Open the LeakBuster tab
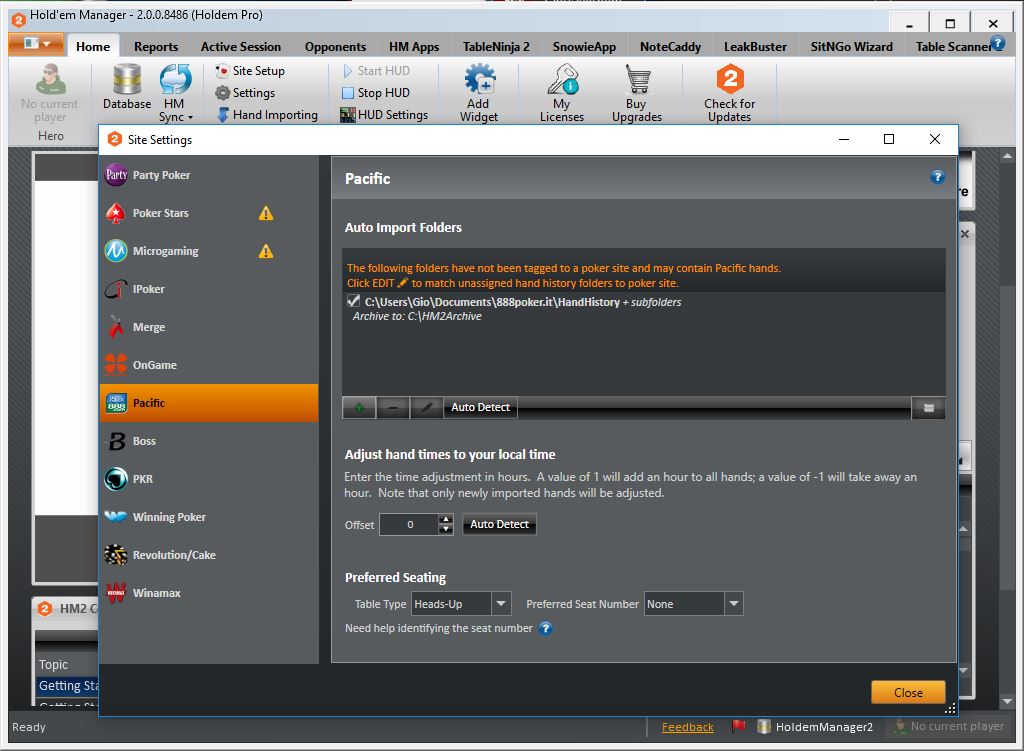The width and height of the screenshot is (1024, 751). tap(756, 46)
